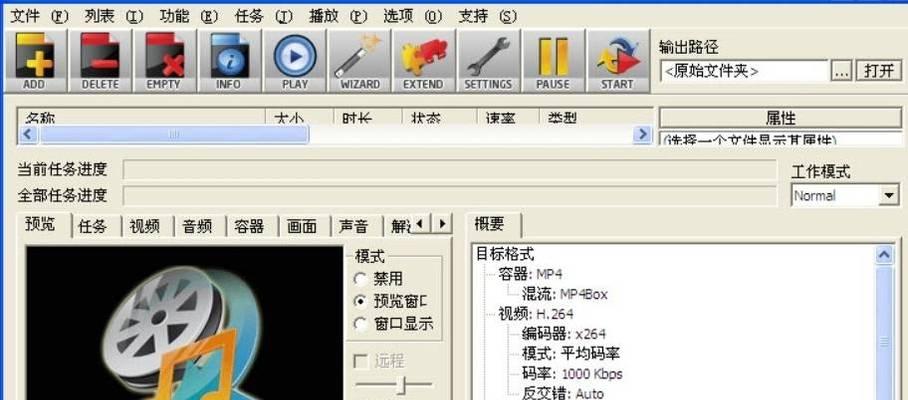Click file list scrollbar right arrow
The height and width of the screenshot is (400, 908).
[642, 135]
